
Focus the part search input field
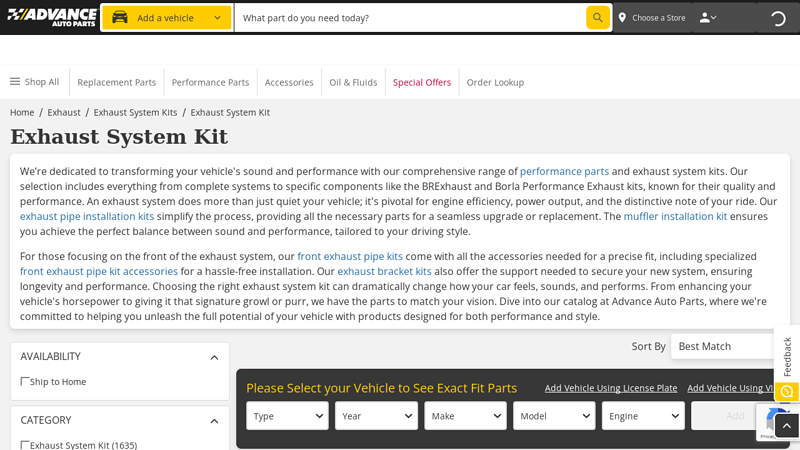[x=410, y=18]
